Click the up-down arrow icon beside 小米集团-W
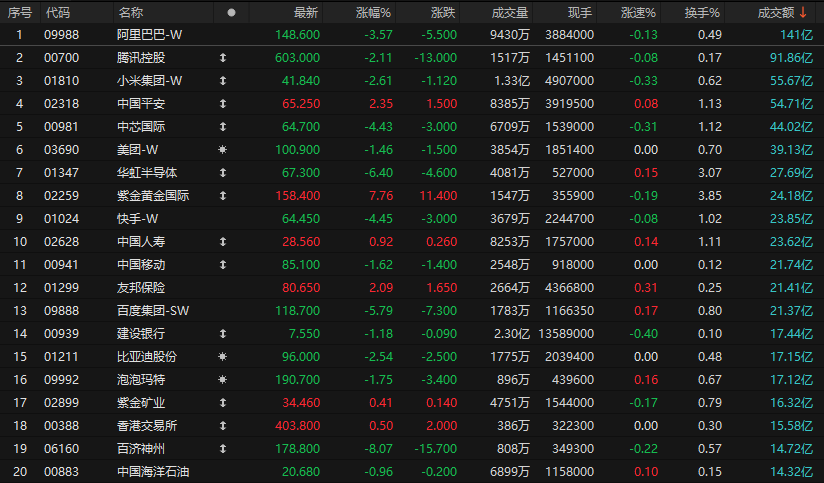This screenshot has width=824, height=483. point(223,81)
